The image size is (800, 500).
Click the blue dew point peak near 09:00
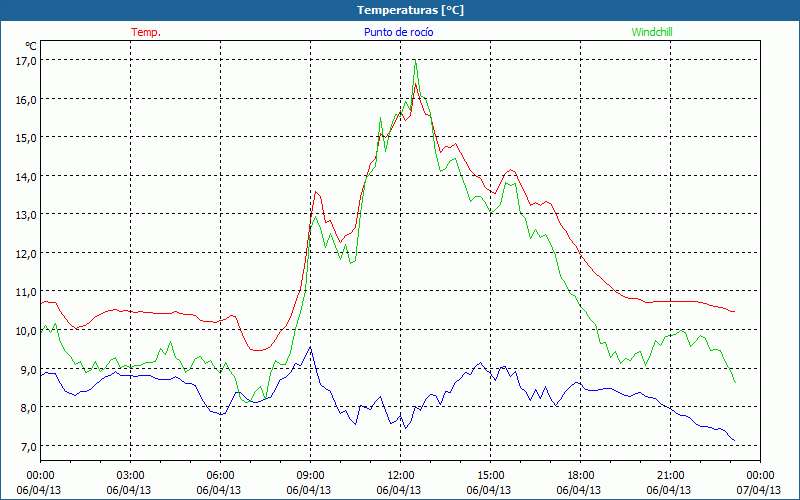coord(310,347)
